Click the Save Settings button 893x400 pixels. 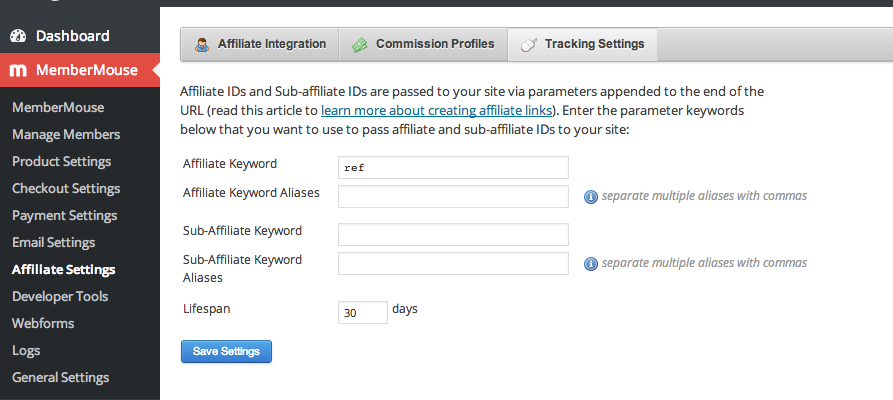coord(226,351)
